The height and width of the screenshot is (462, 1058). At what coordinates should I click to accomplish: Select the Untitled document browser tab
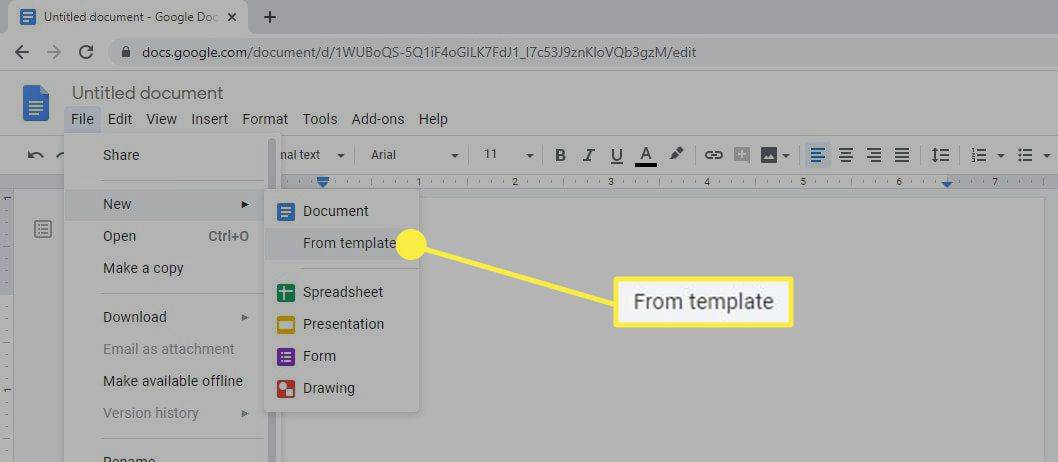pos(128,18)
